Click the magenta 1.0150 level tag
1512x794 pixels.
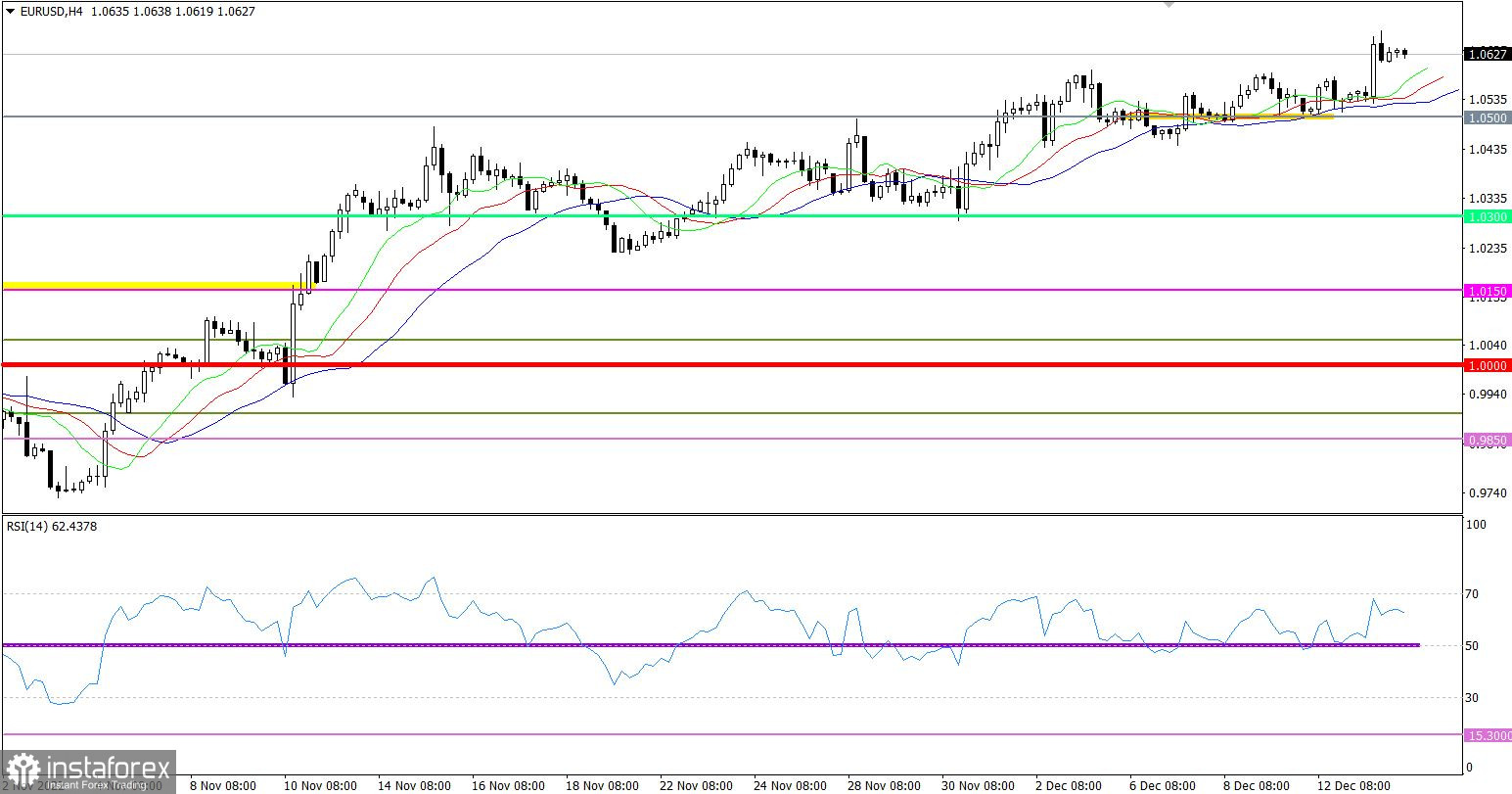(1486, 291)
